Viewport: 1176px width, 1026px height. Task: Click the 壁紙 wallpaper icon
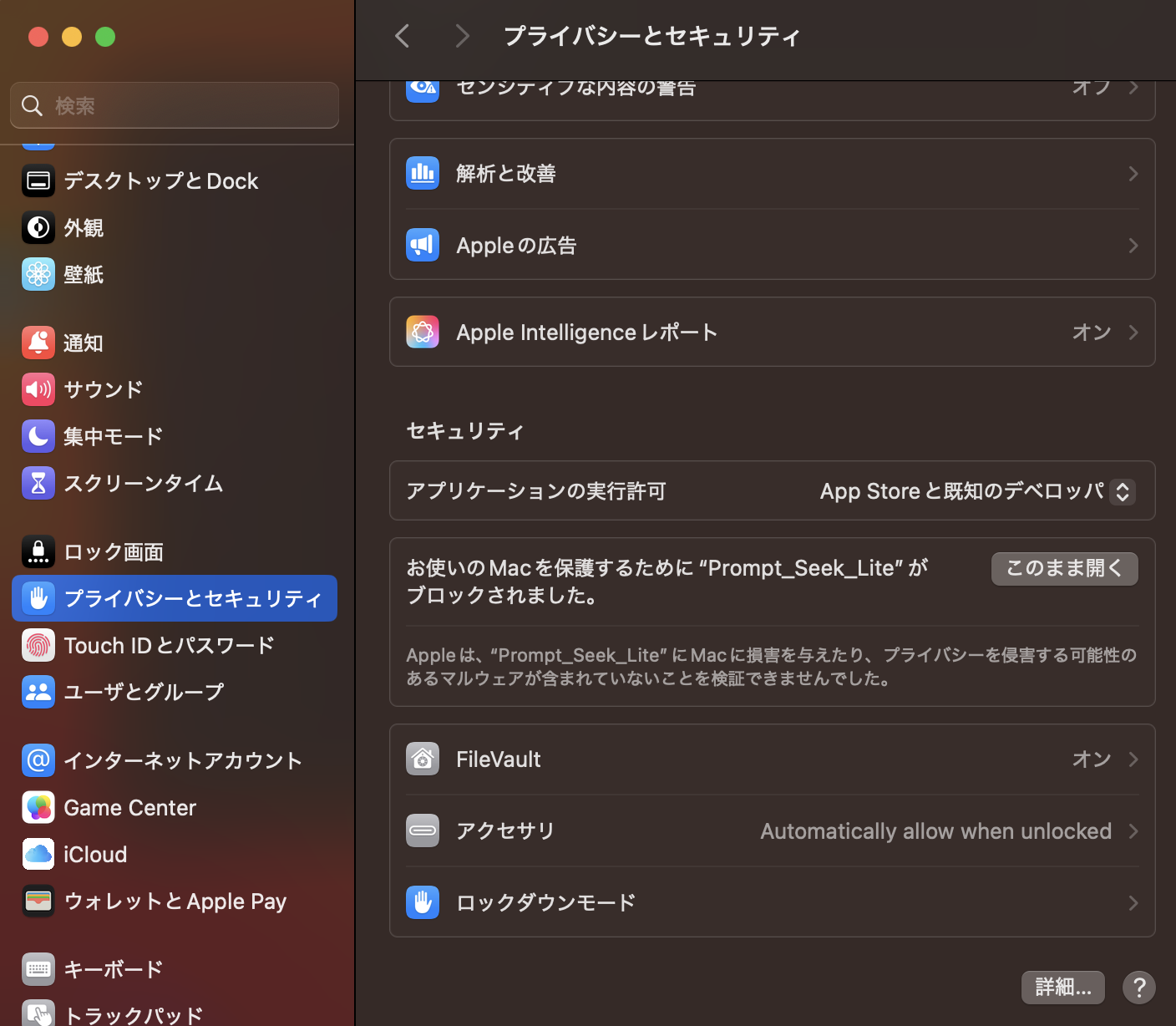[x=38, y=274]
